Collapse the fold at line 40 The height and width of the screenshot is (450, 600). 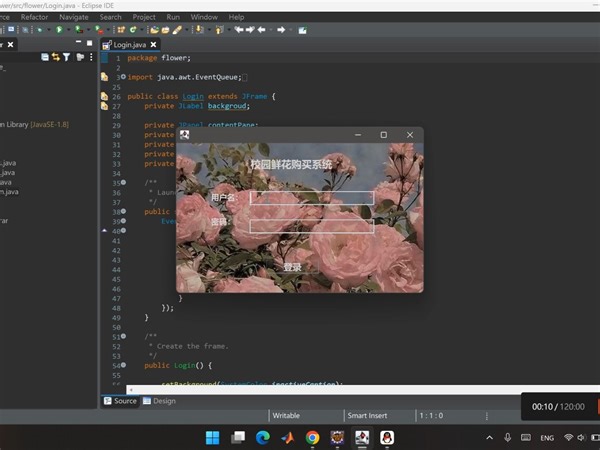click(123, 231)
